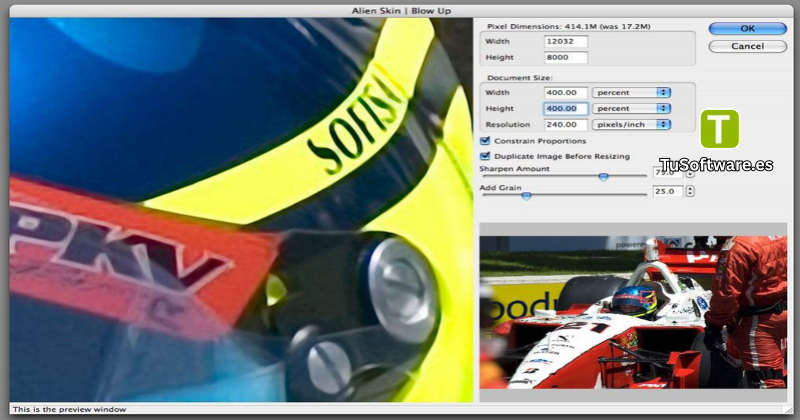Open the Height units dropdown (percent)
800x420 pixels.
click(631, 108)
